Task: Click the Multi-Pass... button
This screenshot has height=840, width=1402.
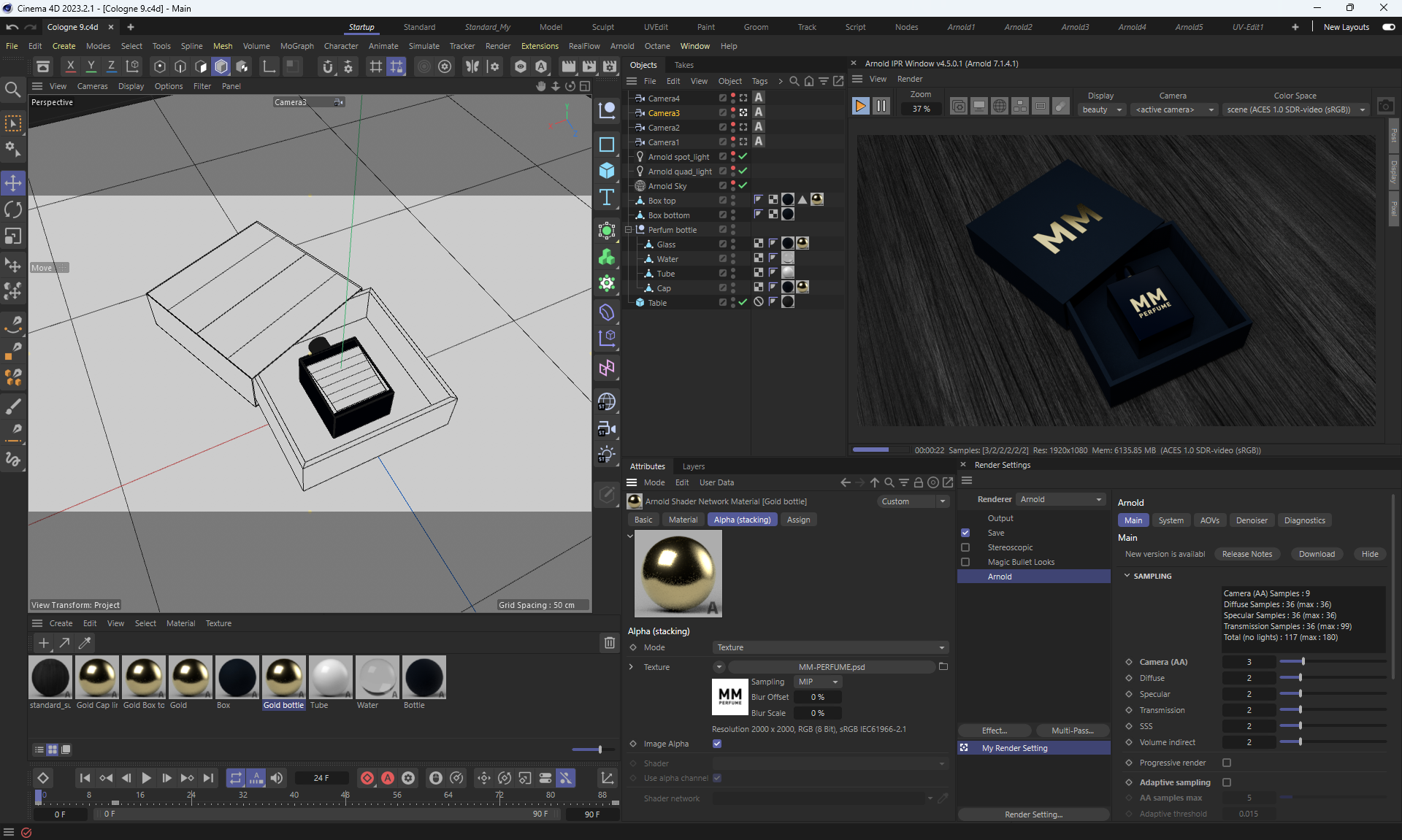Action: pyautogui.click(x=1072, y=731)
